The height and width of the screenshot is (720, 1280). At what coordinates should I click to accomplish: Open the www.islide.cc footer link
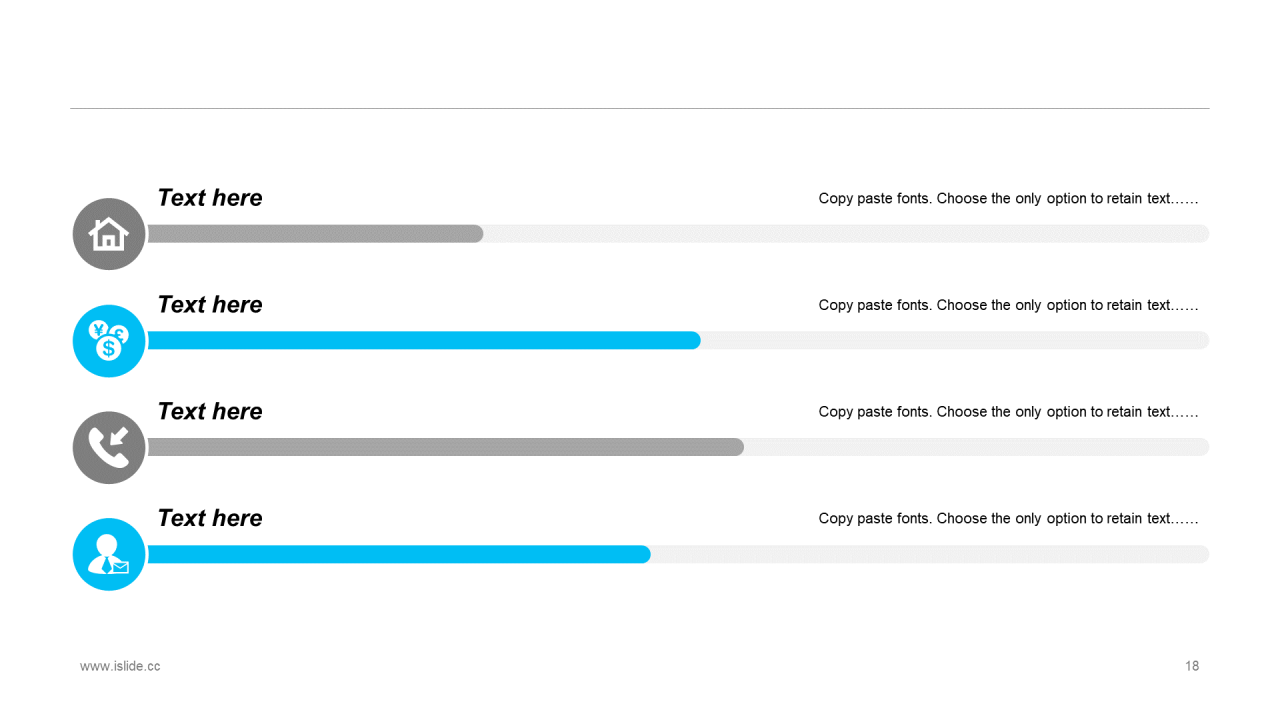120,666
